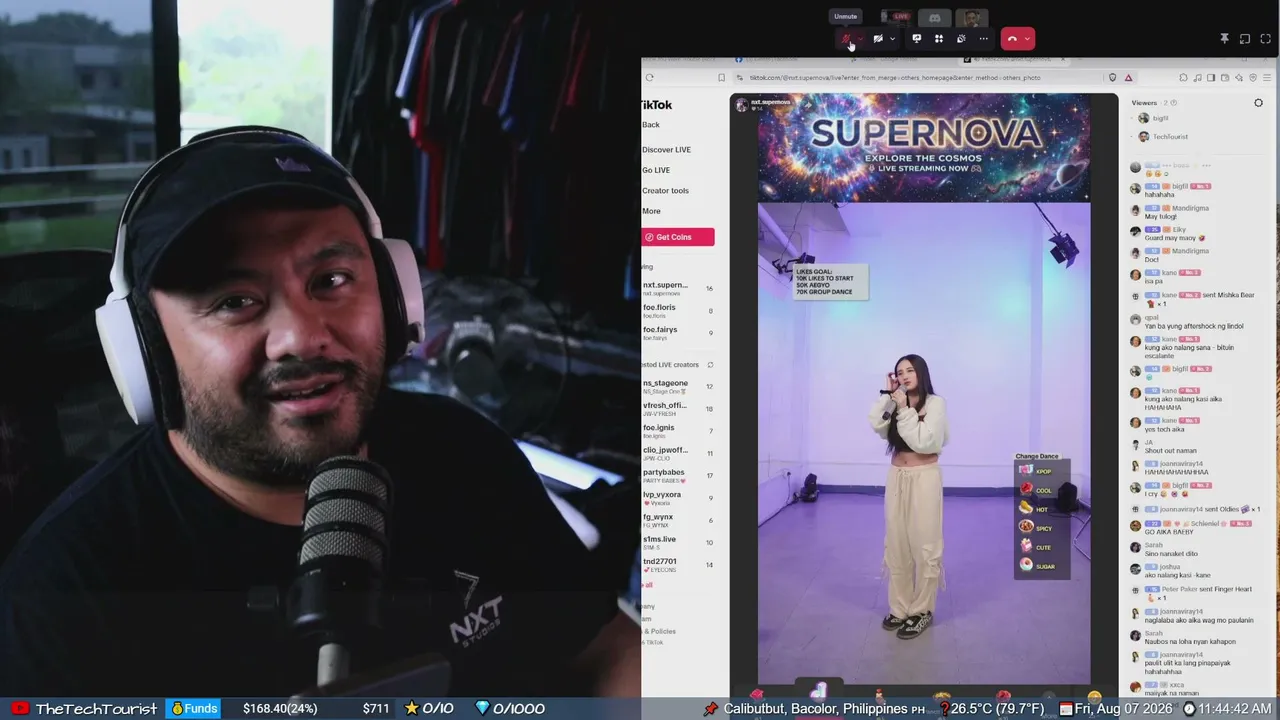
Task: Open the soundboard icon in call toolbar
Action: (x=961, y=39)
